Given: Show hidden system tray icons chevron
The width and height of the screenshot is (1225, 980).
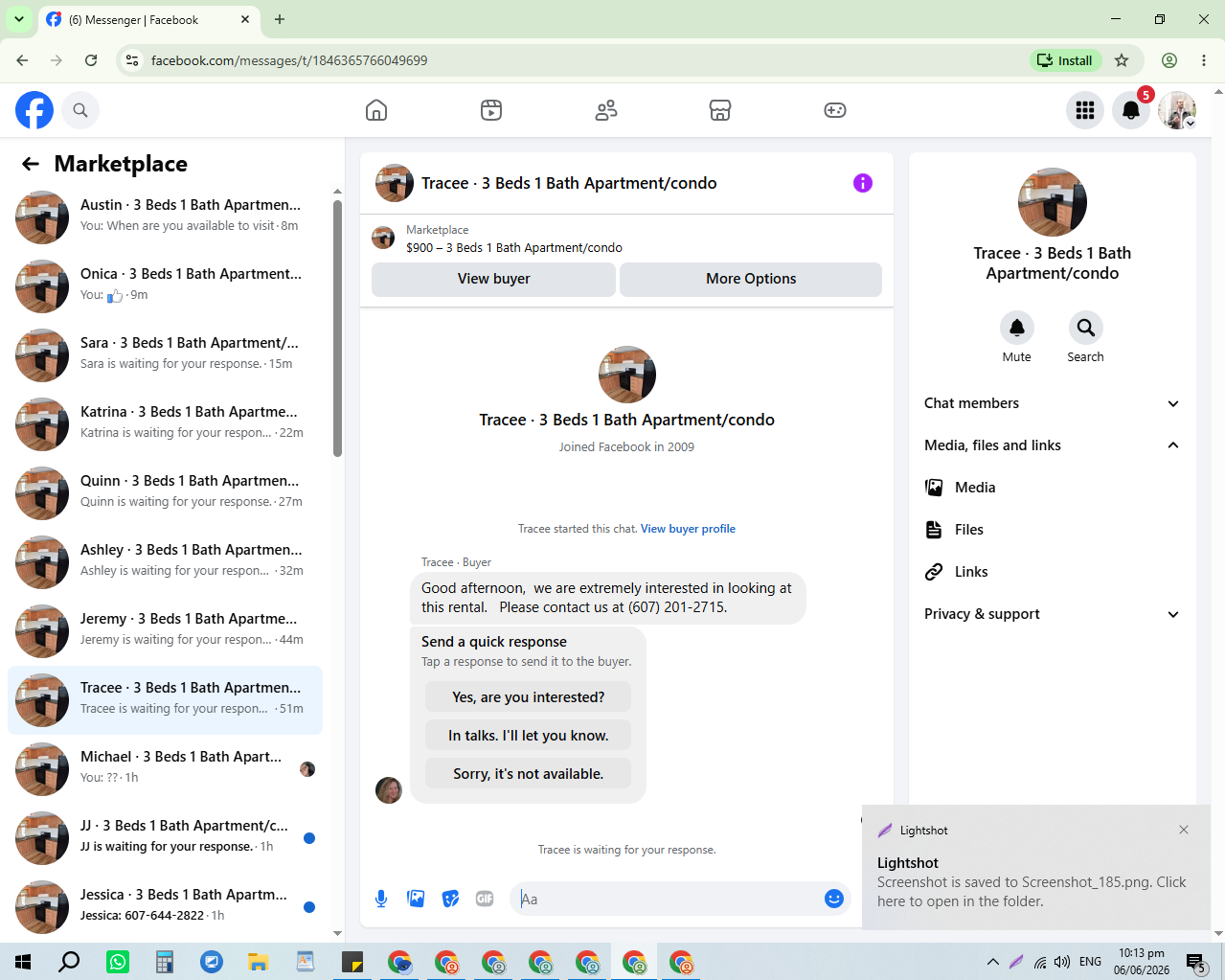Looking at the screenshot, I should pos(992,962).
